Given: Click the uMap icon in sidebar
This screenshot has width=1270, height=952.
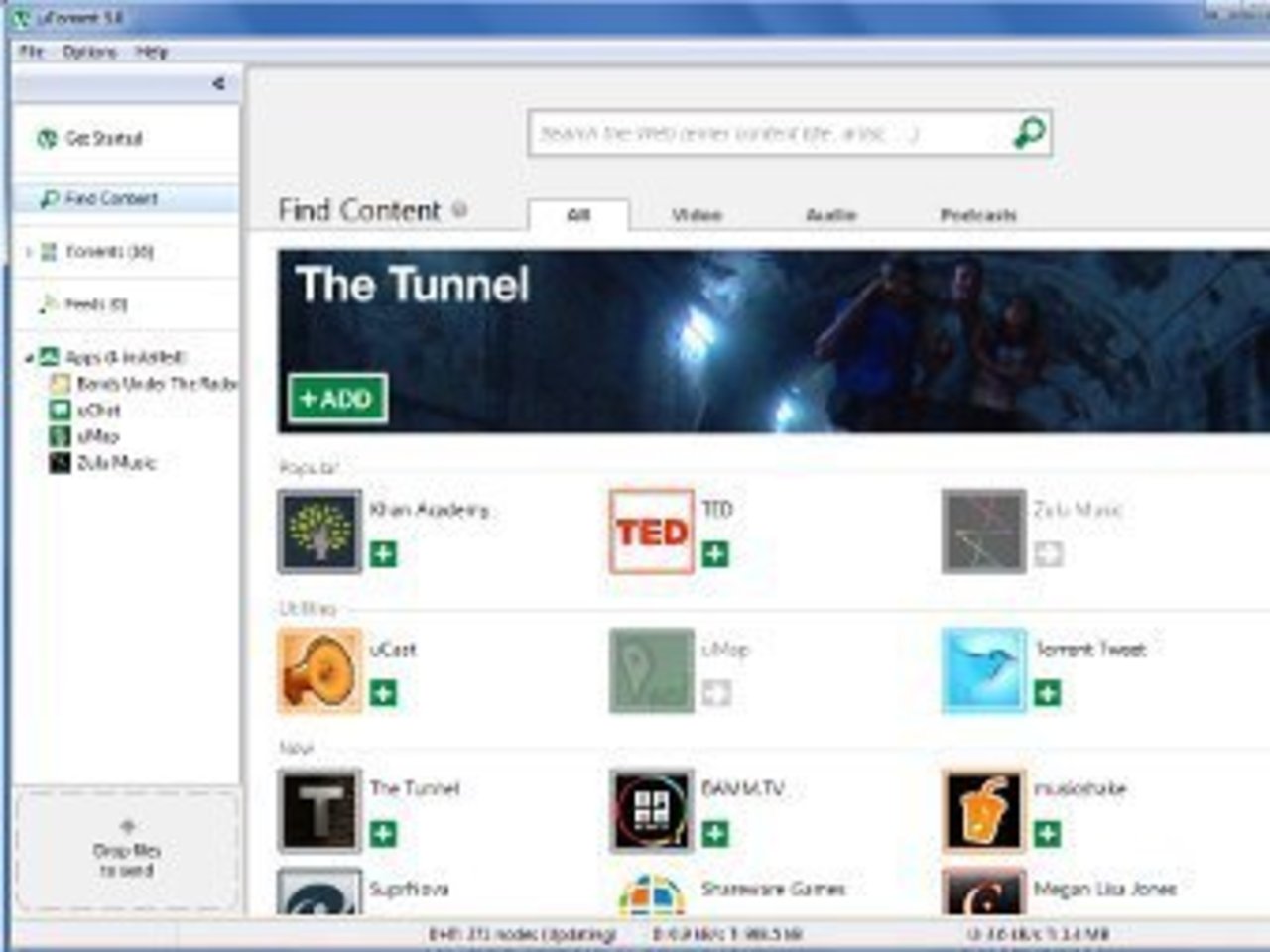Looking at the screenshot, I should (x=60, y=436).
